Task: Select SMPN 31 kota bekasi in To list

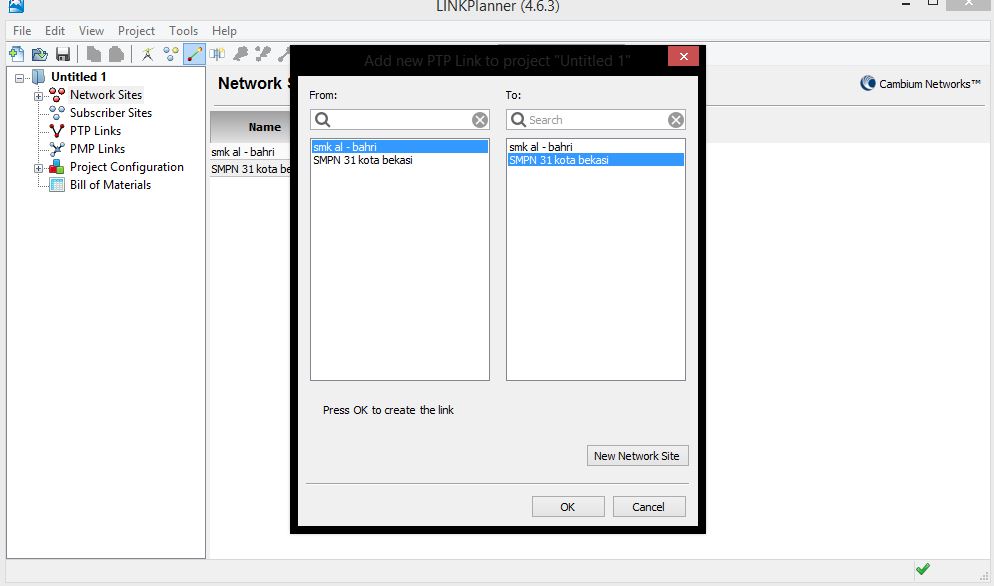Action: pyautogui.click(x=596, y=160)
